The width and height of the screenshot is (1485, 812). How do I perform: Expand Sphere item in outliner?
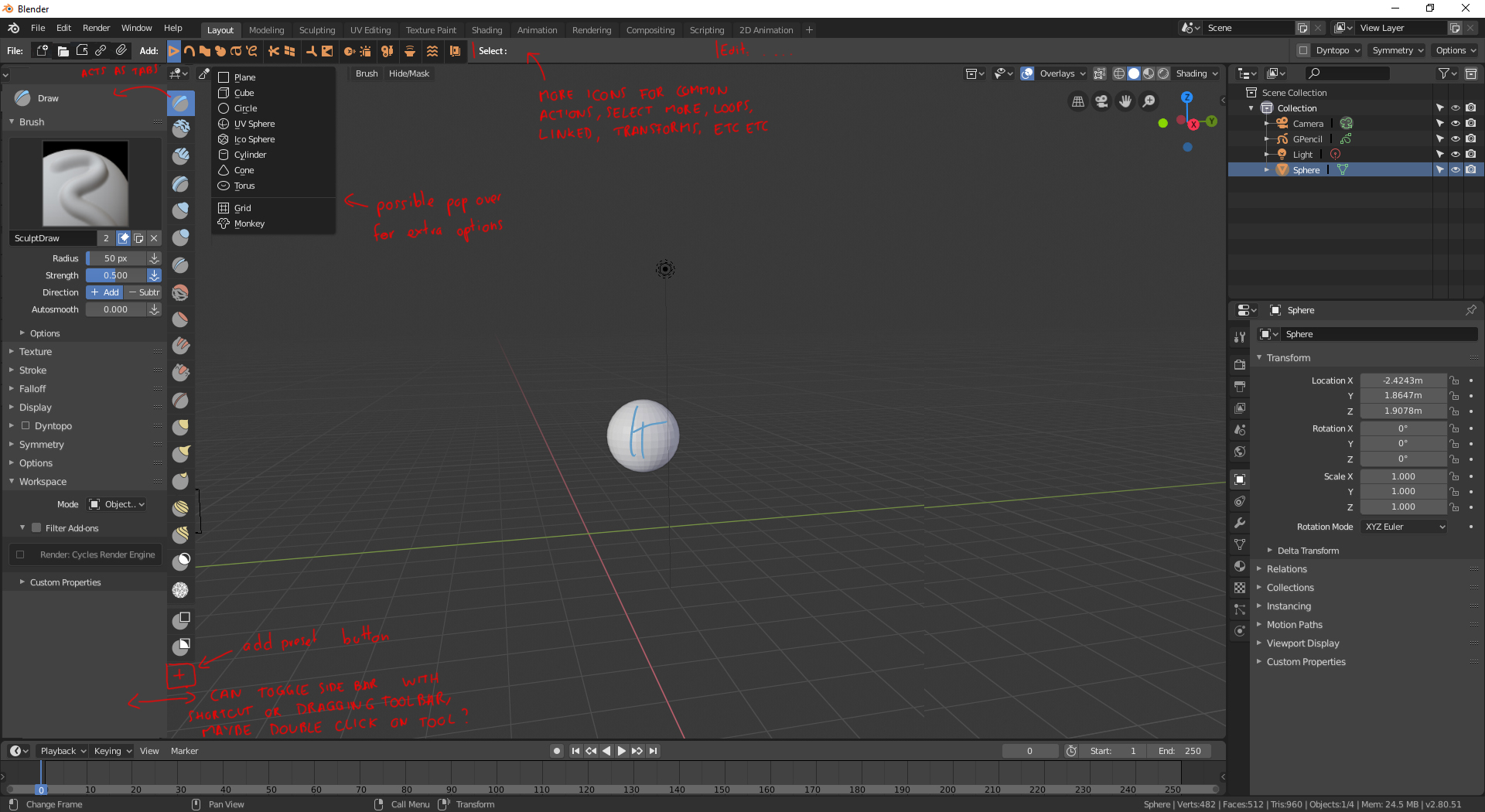(x=1266, y=170)
